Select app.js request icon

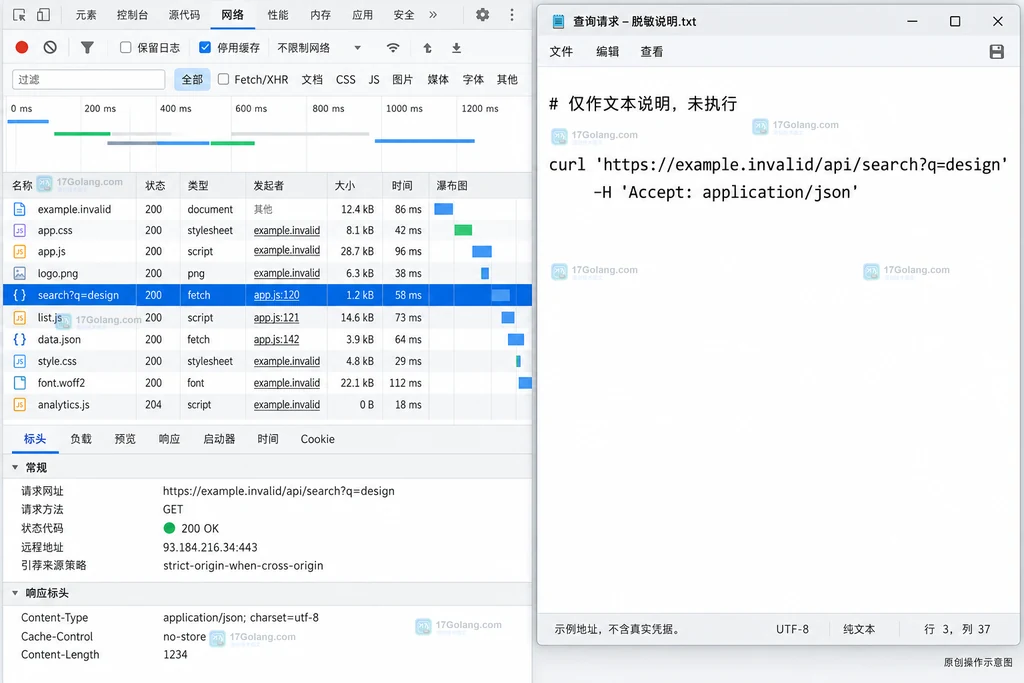click(x=20, y=251)
